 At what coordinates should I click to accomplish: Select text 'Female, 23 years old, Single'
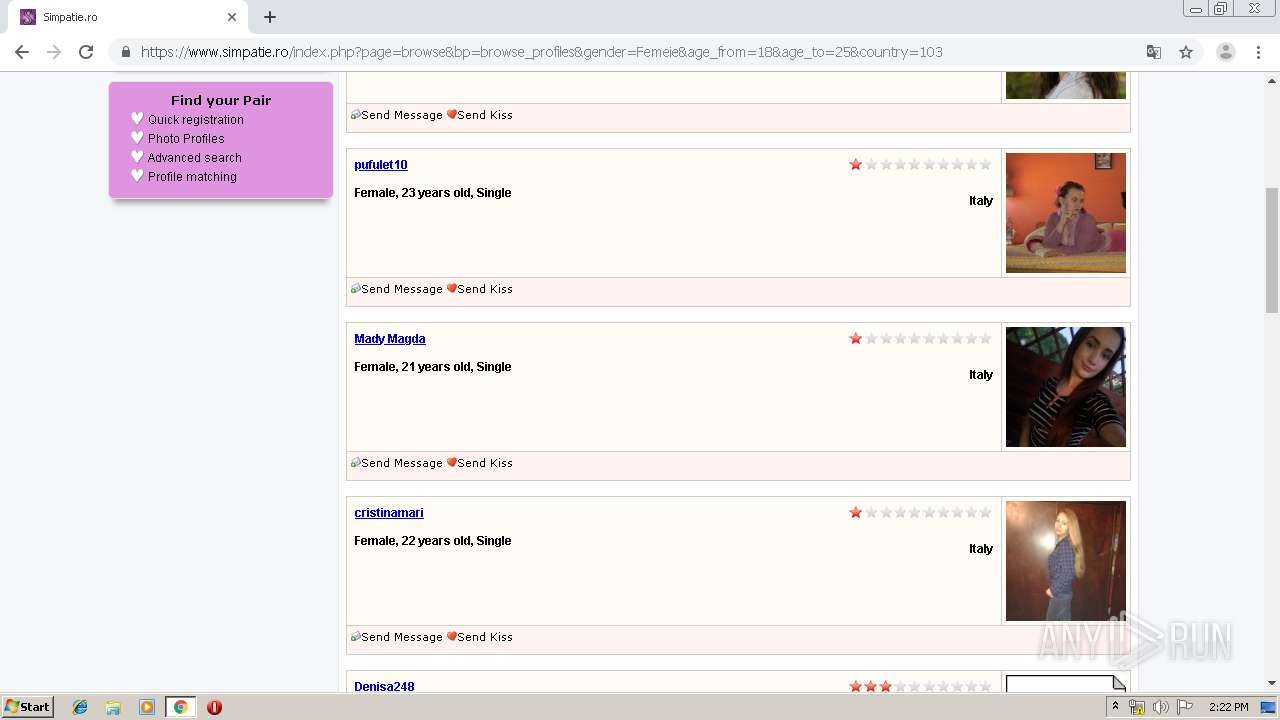(432, 193)
